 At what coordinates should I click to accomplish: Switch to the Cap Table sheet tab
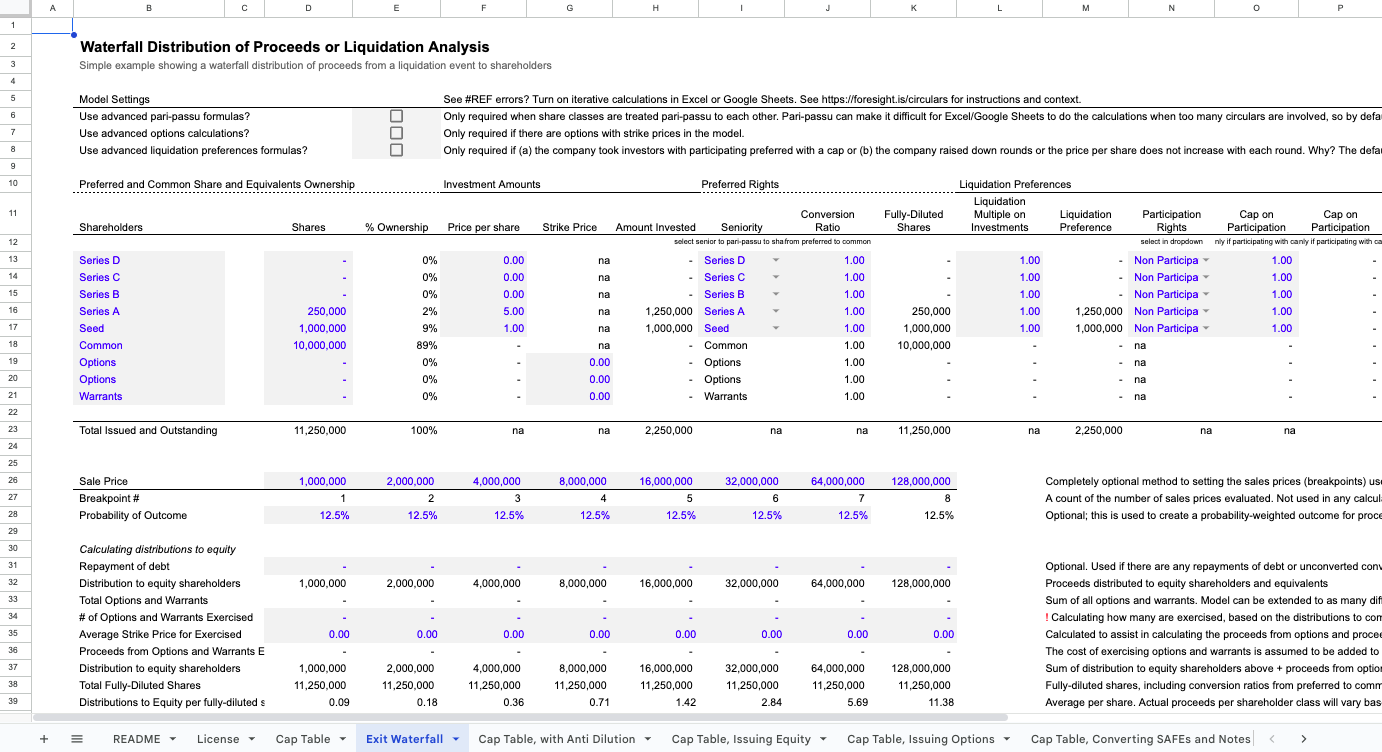click(303, 739)
